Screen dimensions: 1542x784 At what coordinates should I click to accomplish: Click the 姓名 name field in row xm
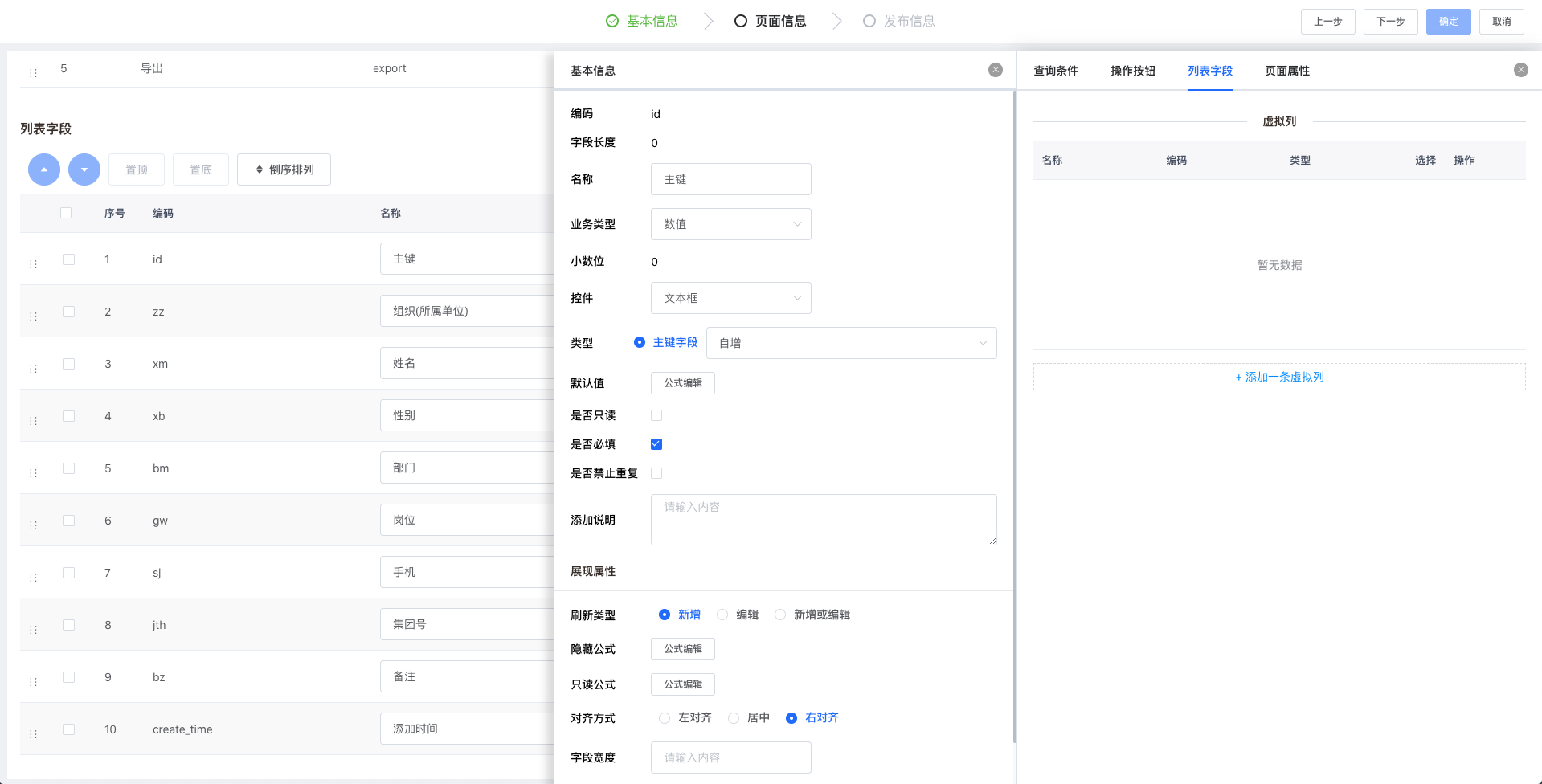(x=468, y=363)
